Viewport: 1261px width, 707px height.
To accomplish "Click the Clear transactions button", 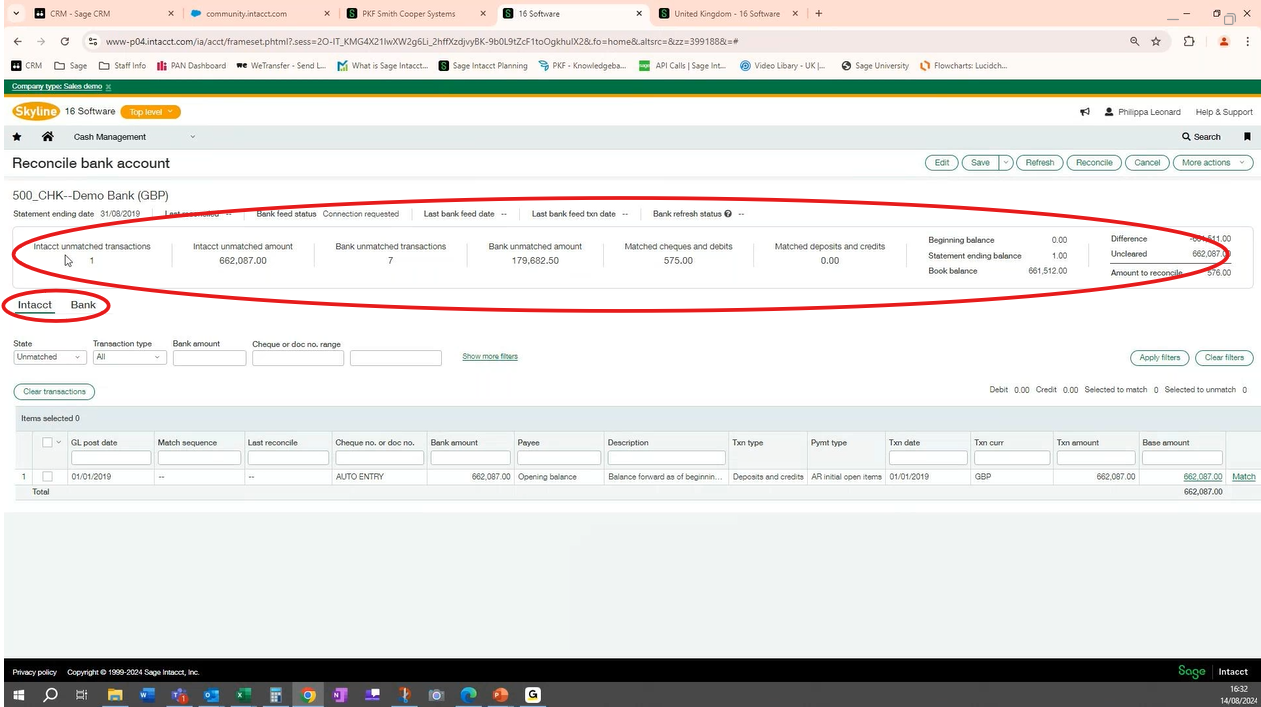I will click(x=54, y=392).
